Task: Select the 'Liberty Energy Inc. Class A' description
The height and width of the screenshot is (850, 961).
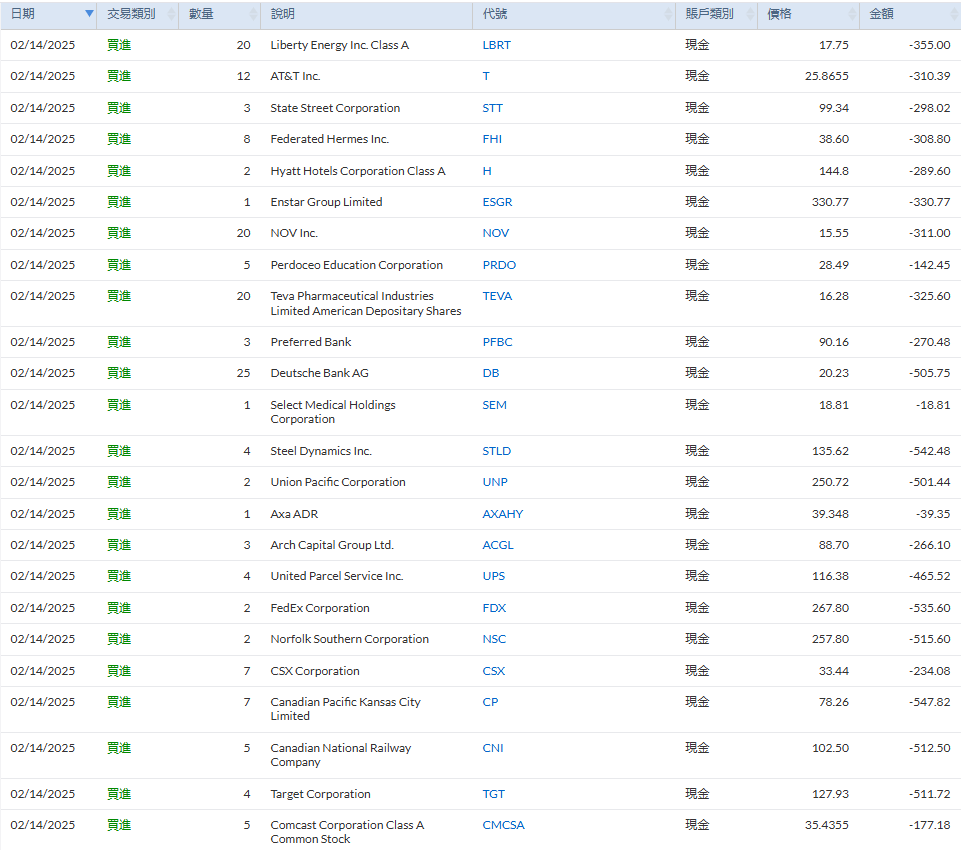Action: [x=340, y=45]
